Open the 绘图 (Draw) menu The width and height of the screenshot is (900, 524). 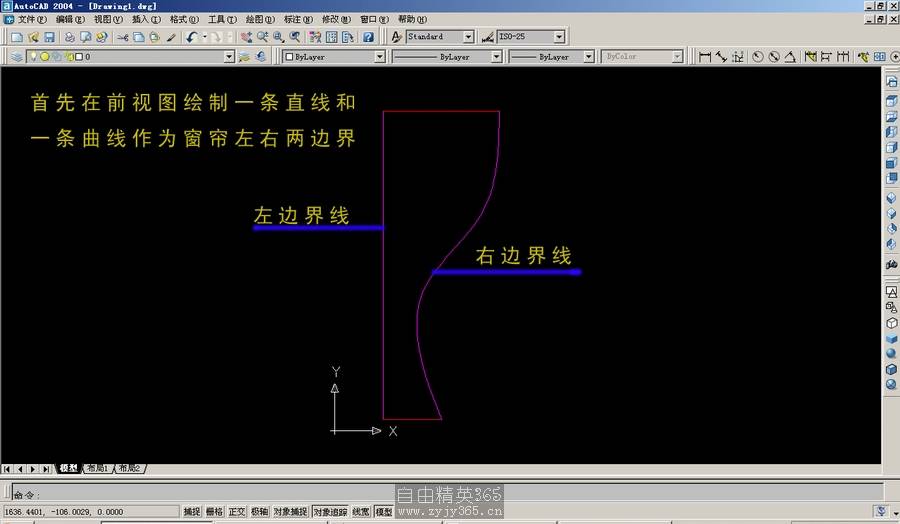261,19
